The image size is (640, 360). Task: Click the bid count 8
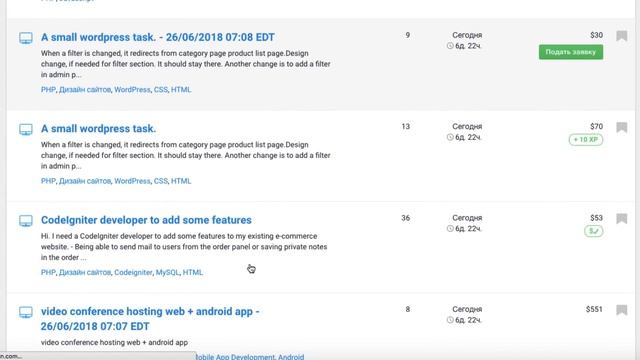(407, 309)
